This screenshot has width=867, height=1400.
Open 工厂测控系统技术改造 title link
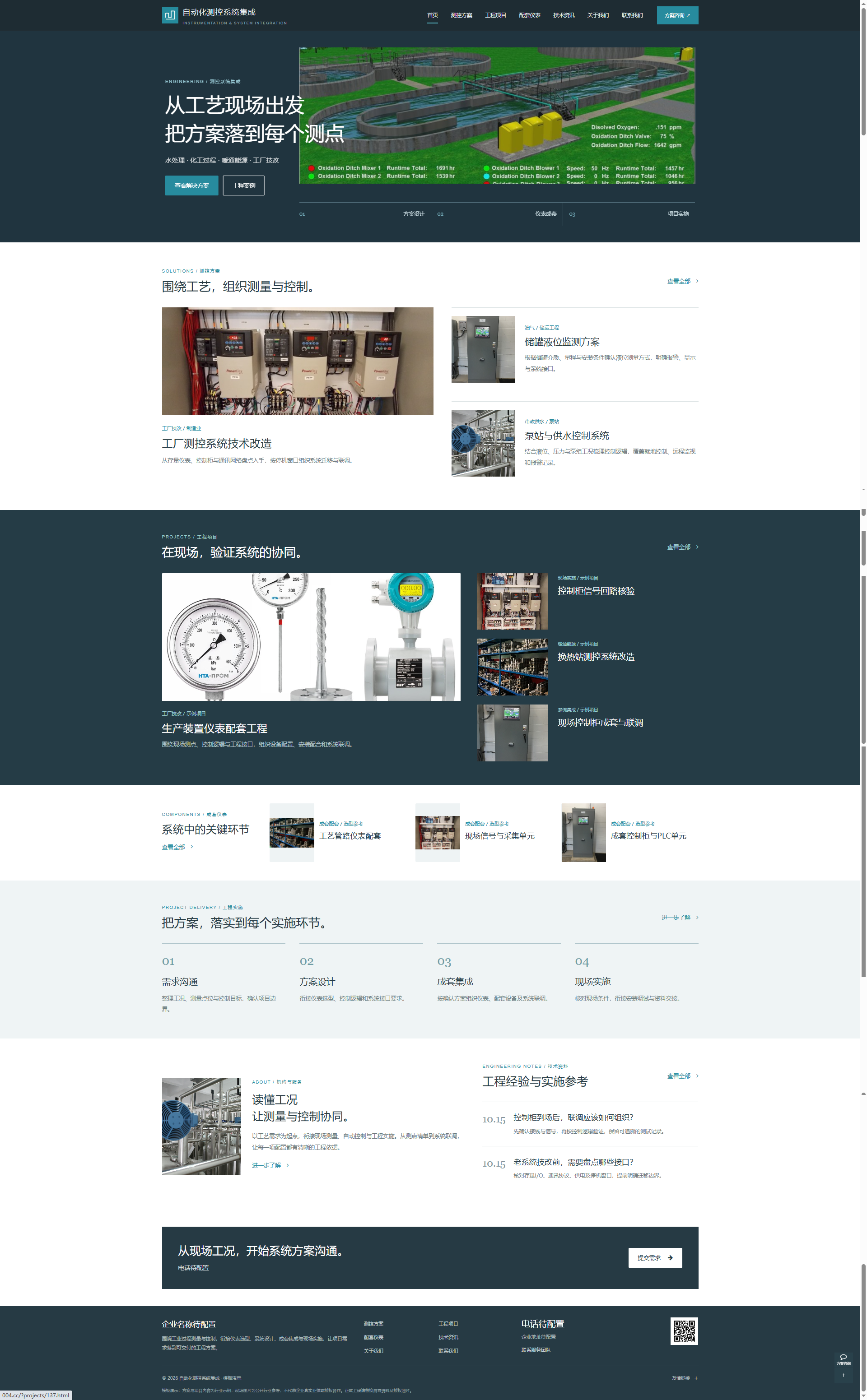tap(217, 444)
